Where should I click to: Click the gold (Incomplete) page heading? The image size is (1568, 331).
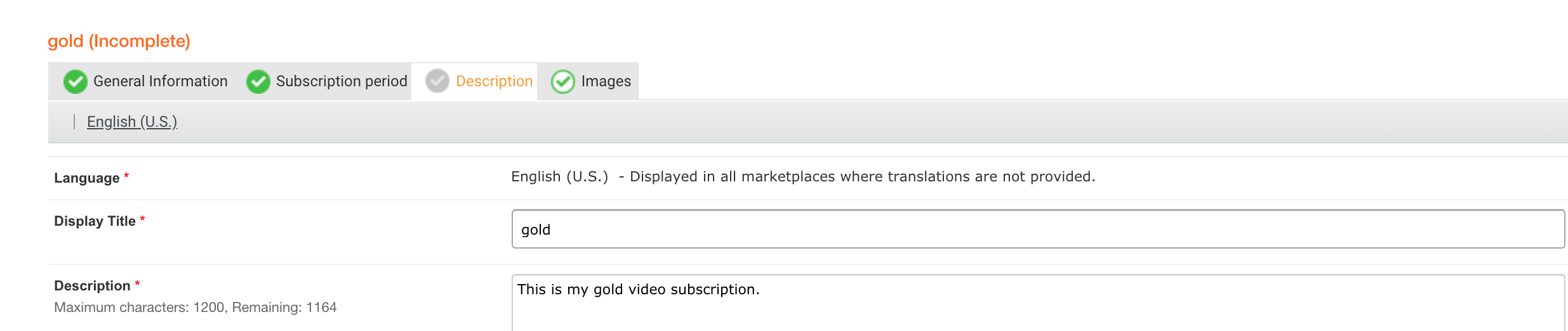[119, 41]
